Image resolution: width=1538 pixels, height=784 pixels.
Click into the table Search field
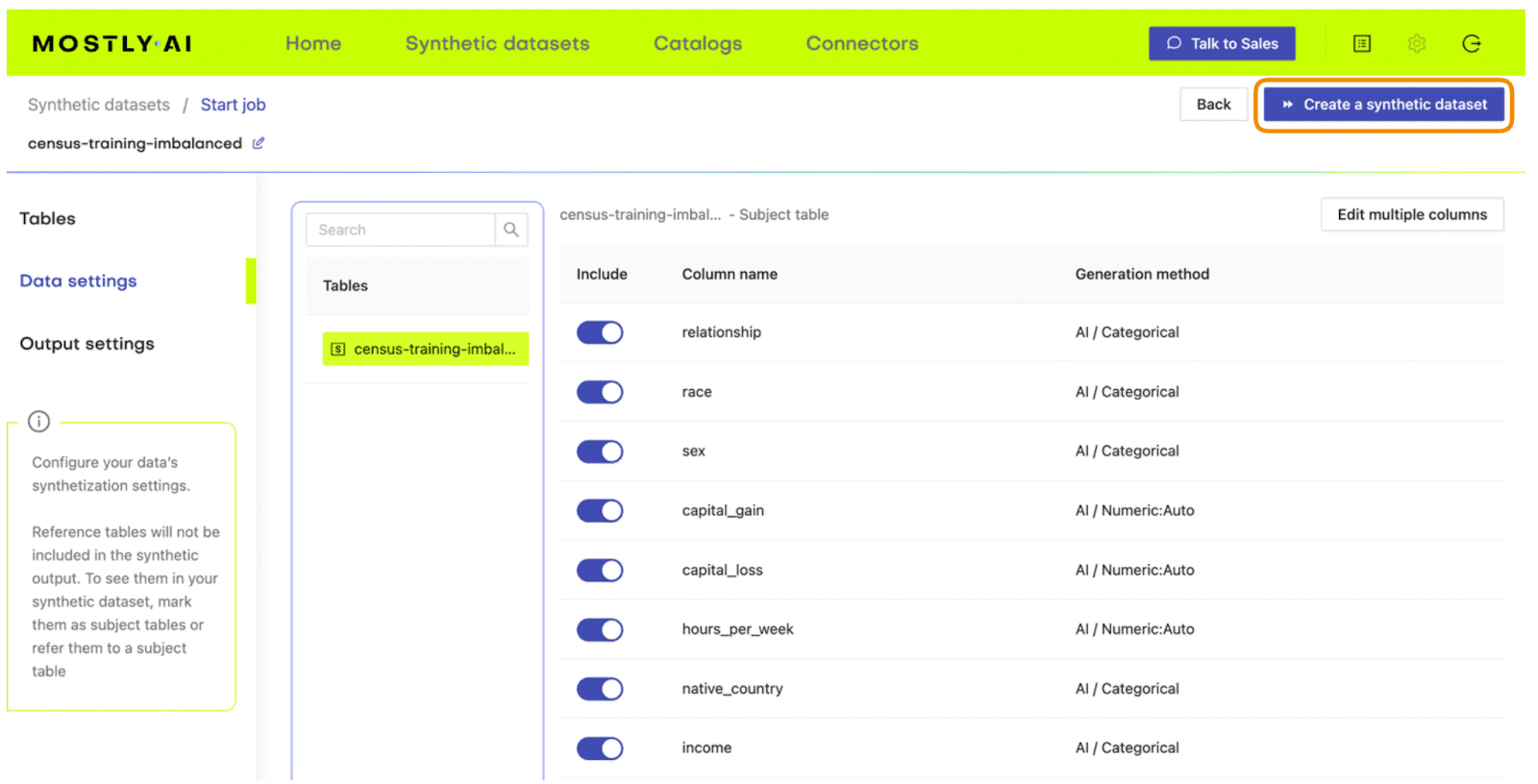coord(401,230)
